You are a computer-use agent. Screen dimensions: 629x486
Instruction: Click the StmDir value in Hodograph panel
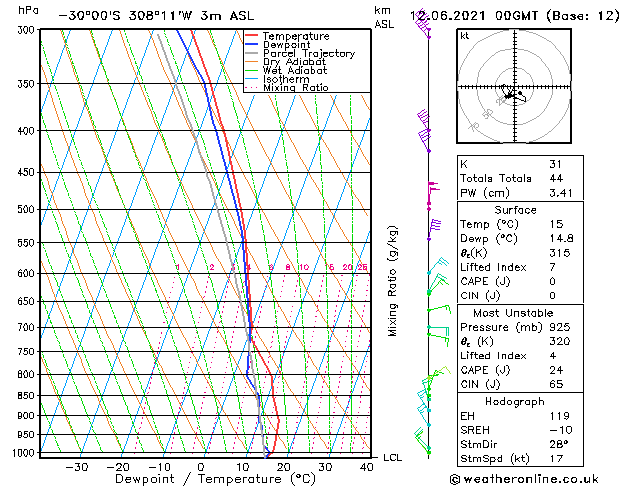(559, 444)
